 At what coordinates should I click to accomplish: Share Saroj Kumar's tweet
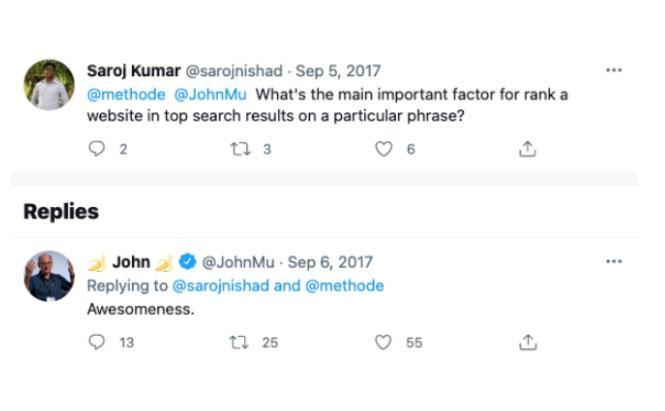tap(528, 149)
